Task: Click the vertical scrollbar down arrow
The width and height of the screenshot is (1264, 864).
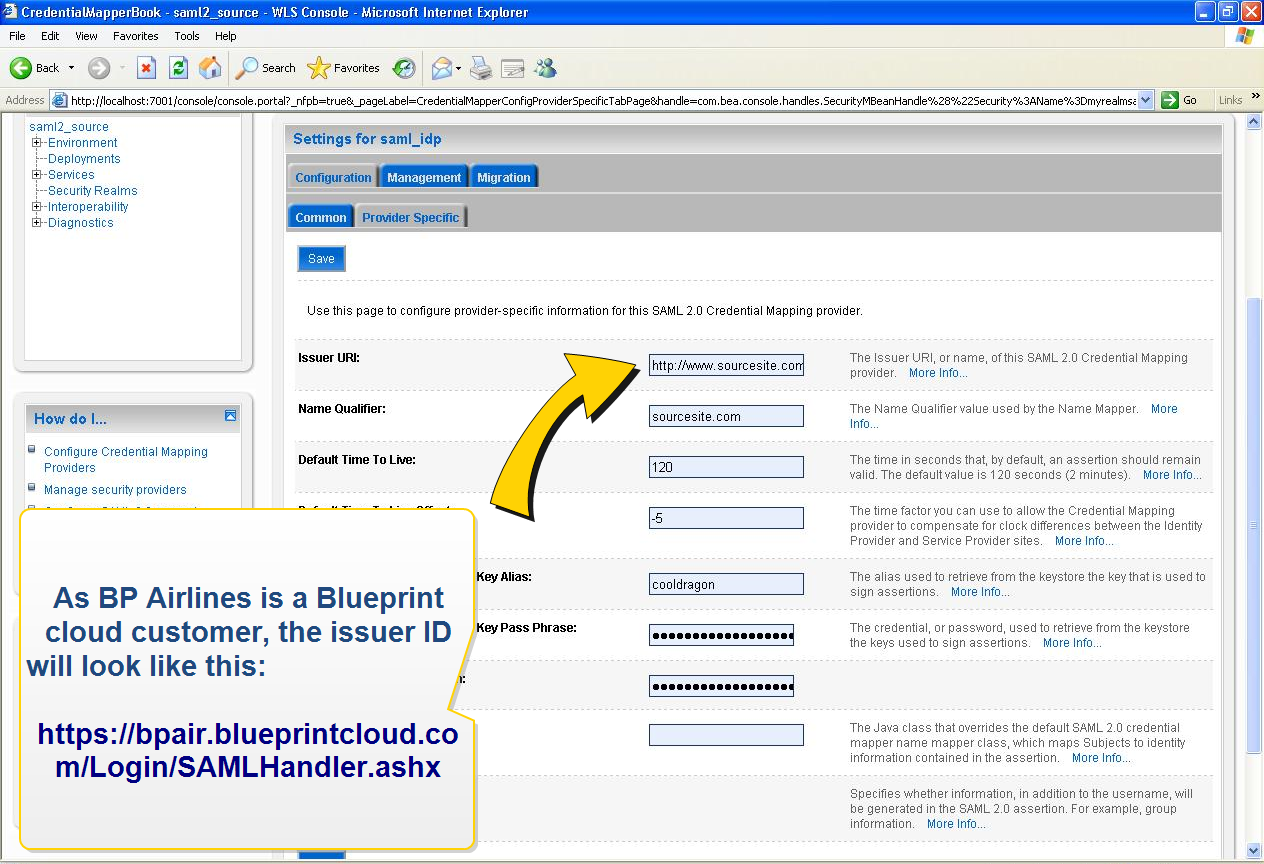Action: point(1254,851)
